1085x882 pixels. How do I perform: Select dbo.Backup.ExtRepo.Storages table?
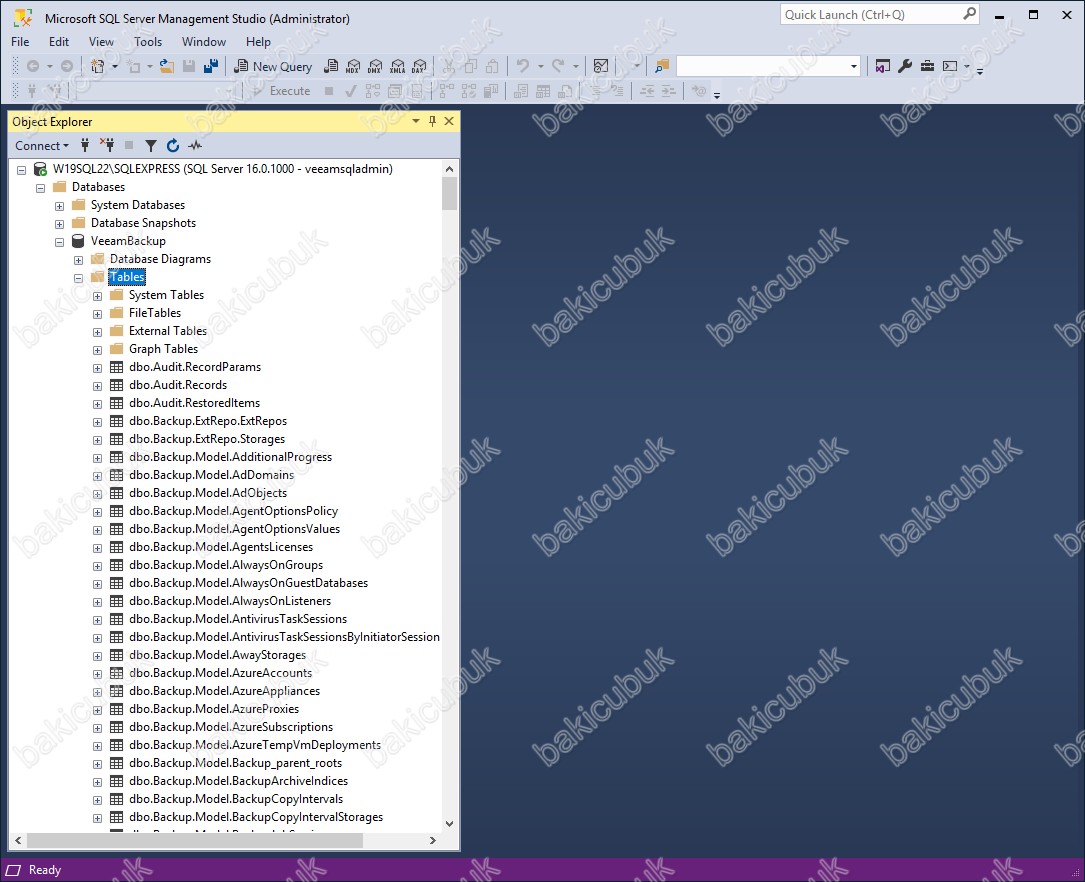pyautogui.click(x=207, y=439)
